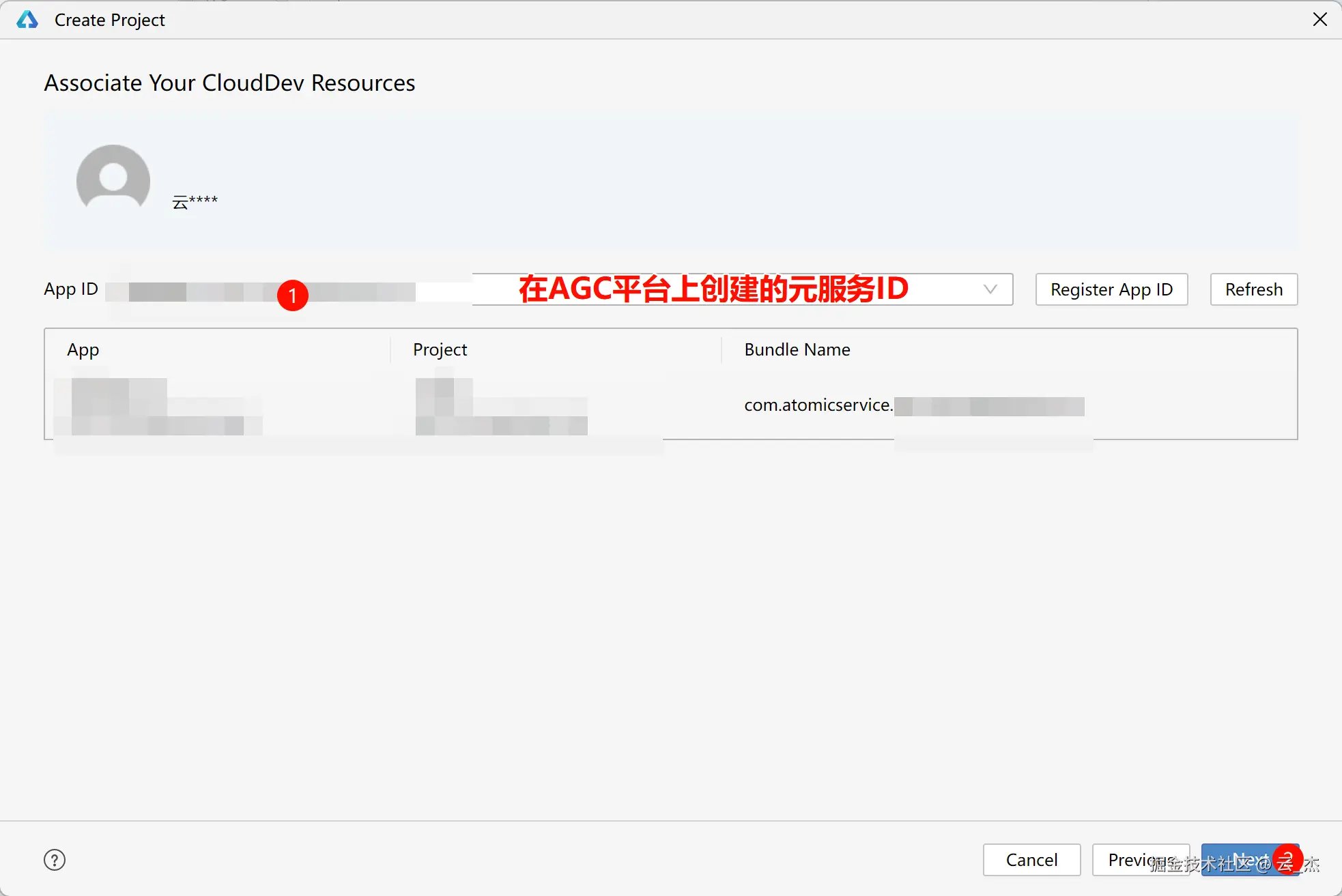Click Register App ID button
Image resolution: width=1342 pixels, height=896 pixels.
(x=1111, y=289)
